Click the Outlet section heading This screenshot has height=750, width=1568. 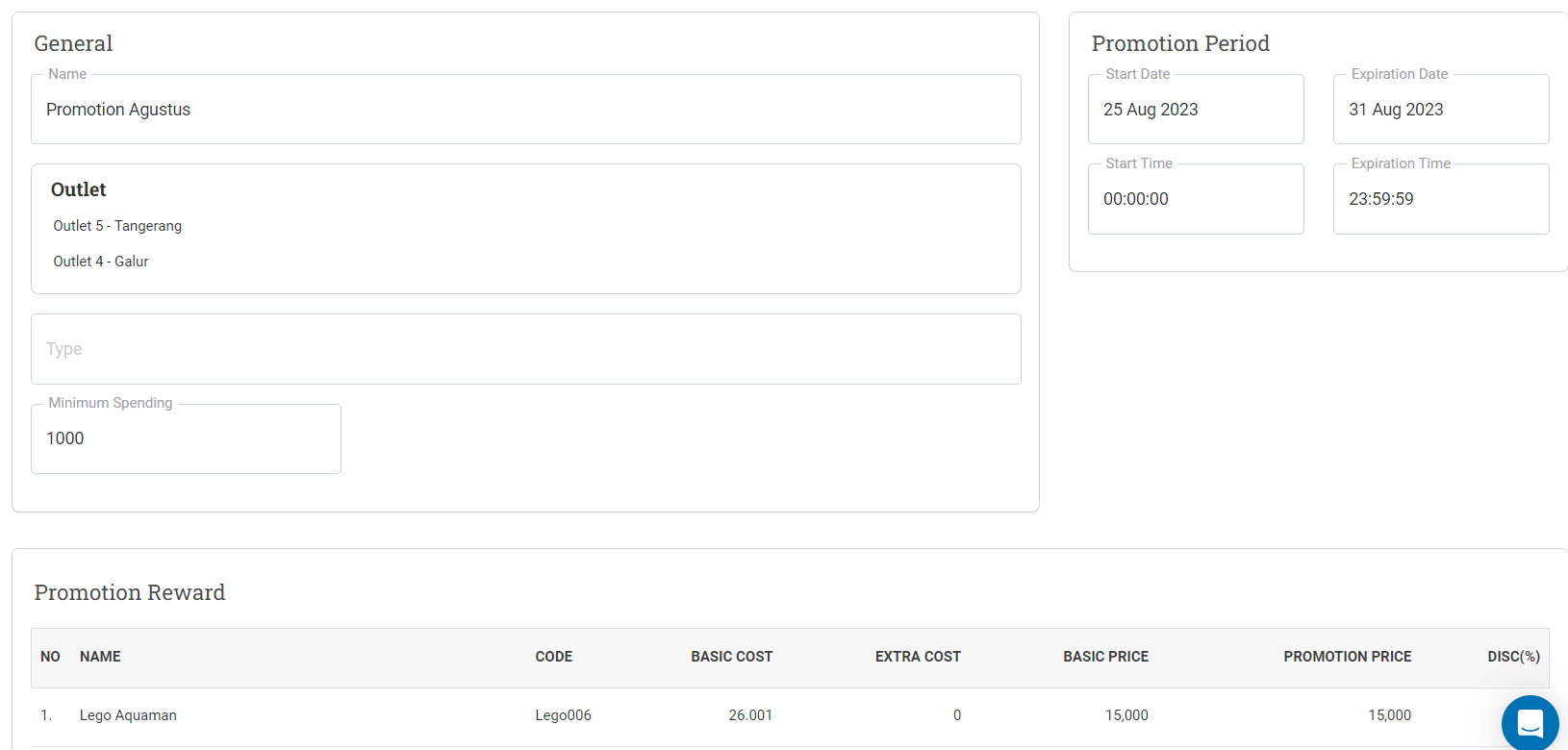coord(79,189)
